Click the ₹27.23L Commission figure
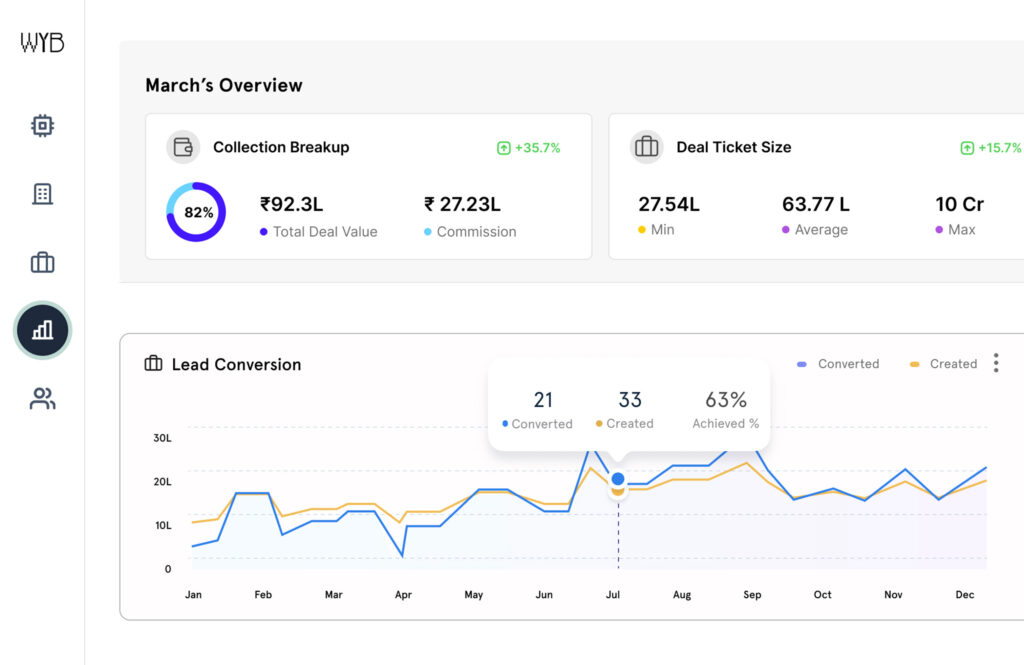 (x=462, y=204)
